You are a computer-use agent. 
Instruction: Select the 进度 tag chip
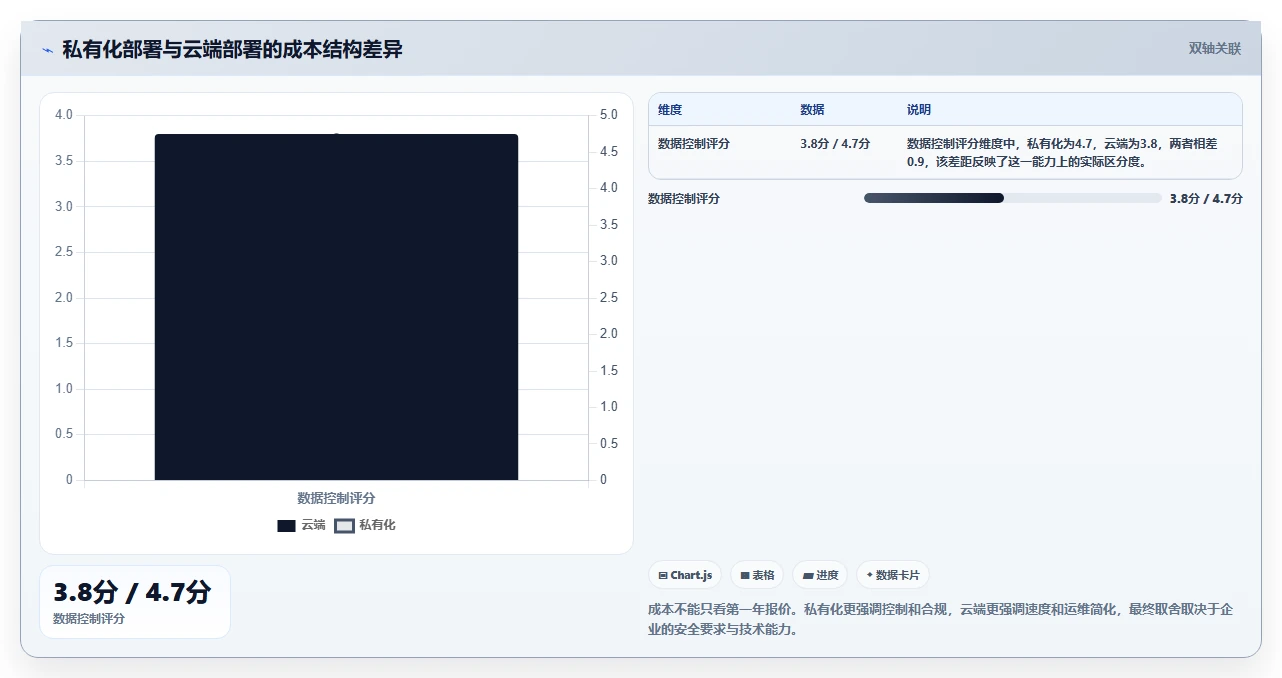[820, 575]
